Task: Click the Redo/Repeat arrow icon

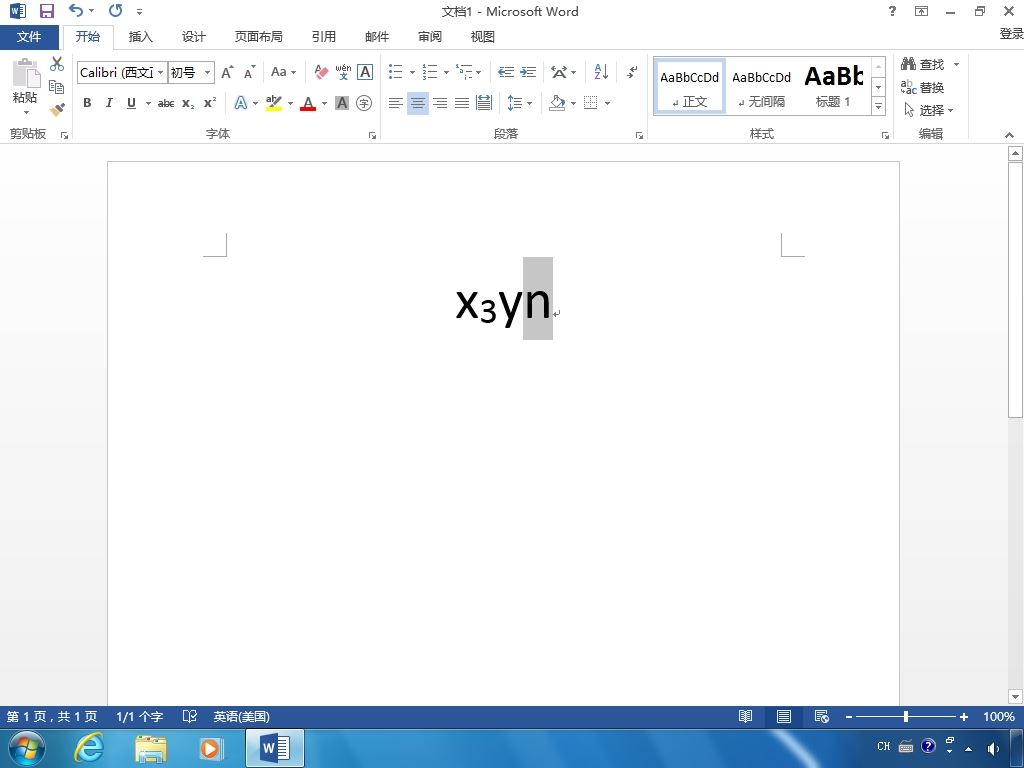Action: click(x=116, y=10)
